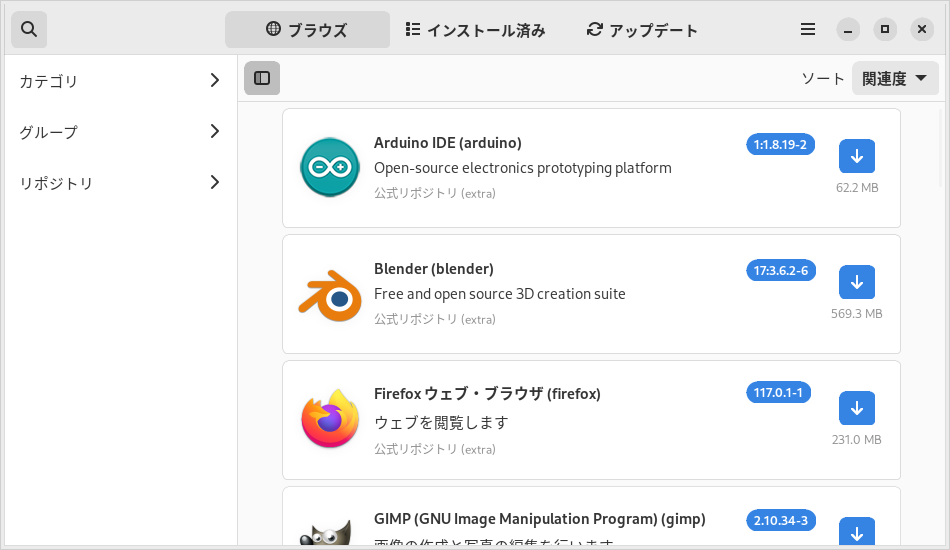Click Arduino version badge 1:1.8.19-2
This screenshot has height=550, width=950.
[x=780, y=145]
